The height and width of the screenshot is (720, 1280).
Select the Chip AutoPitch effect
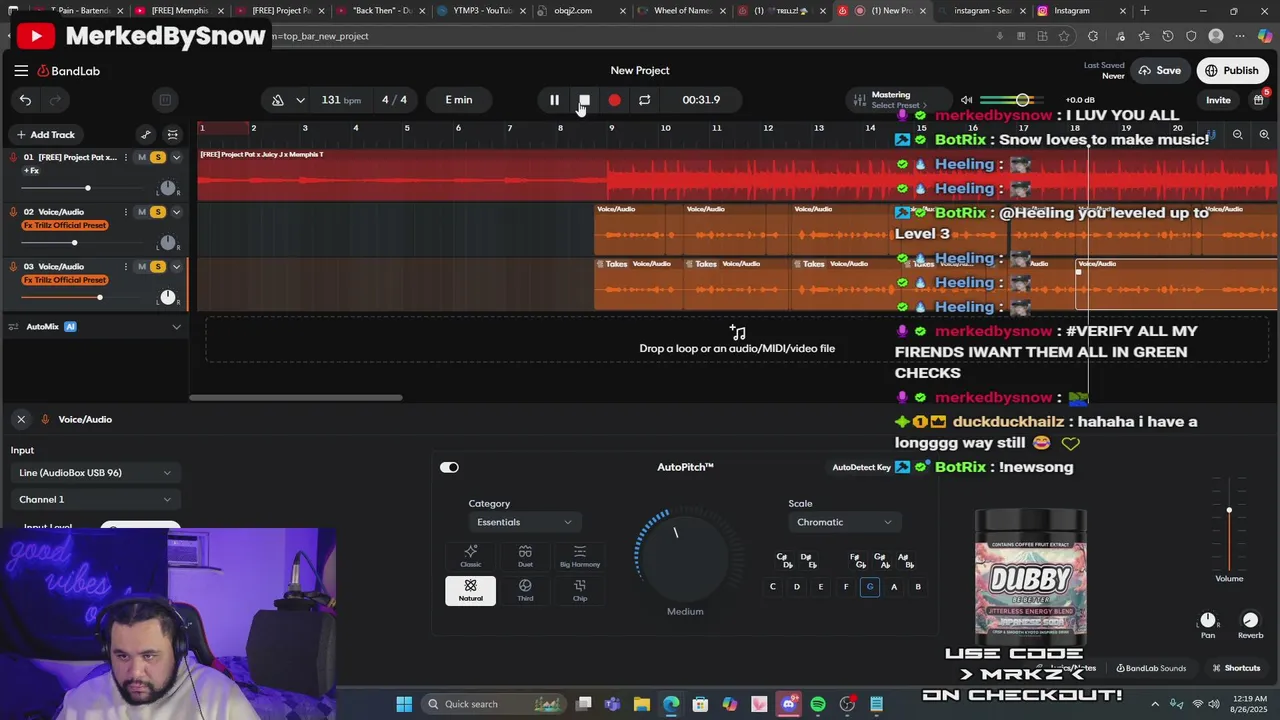tap(580, 590)
